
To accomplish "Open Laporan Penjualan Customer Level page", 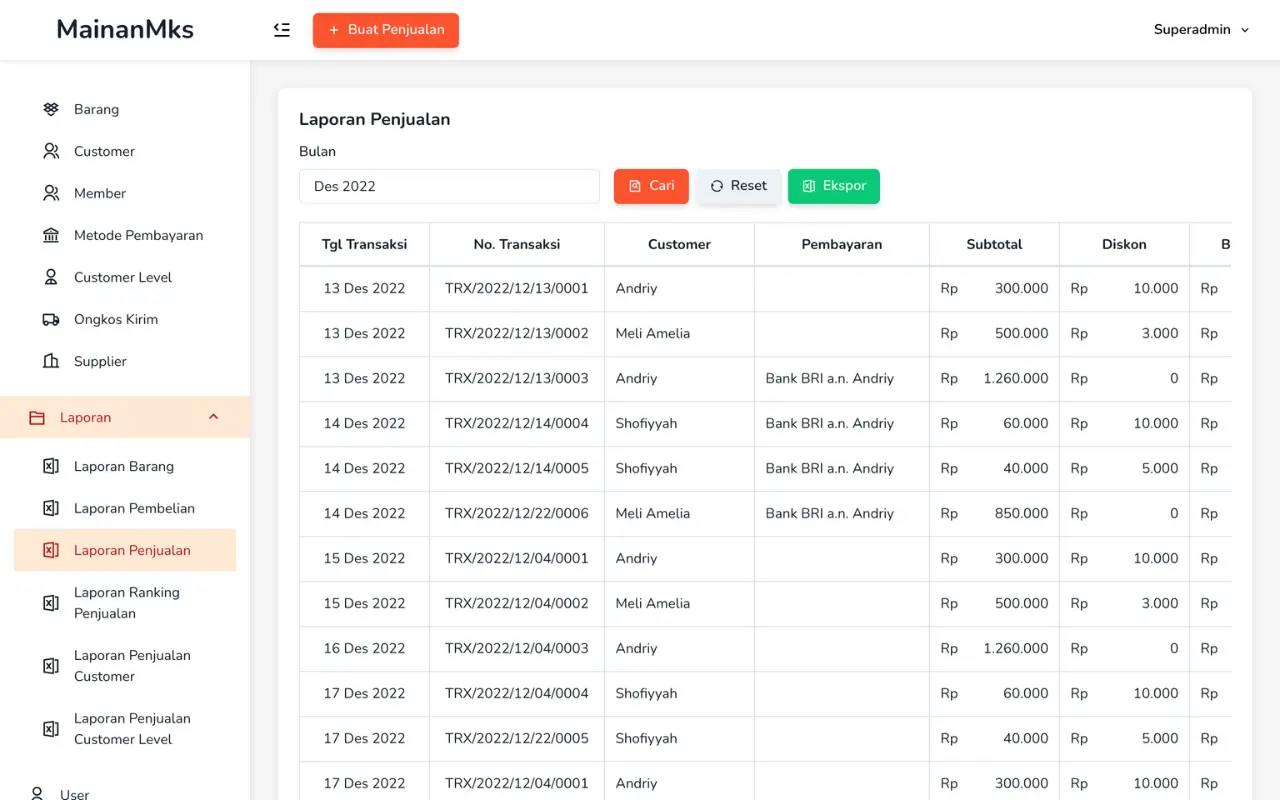I will 131,729.
